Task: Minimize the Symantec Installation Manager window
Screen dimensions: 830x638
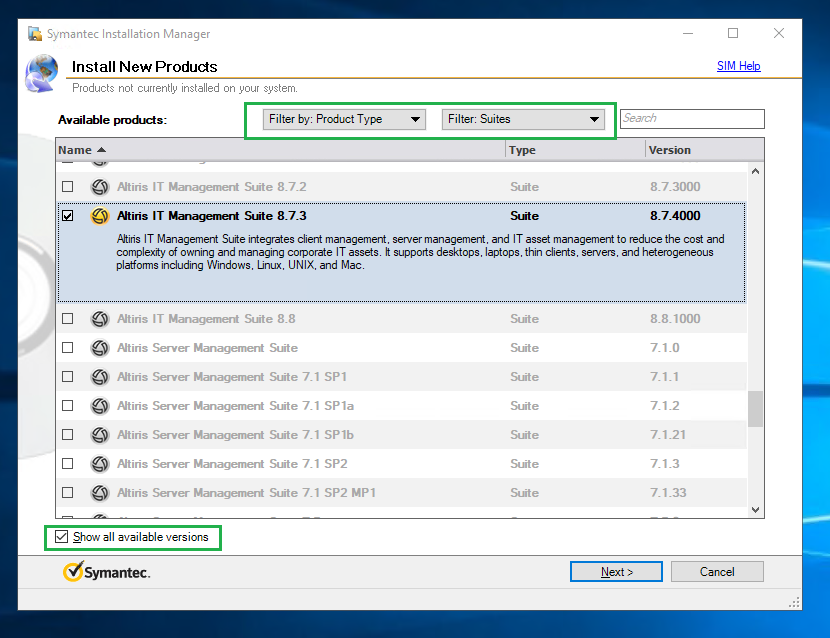Action: coord(688,33)
